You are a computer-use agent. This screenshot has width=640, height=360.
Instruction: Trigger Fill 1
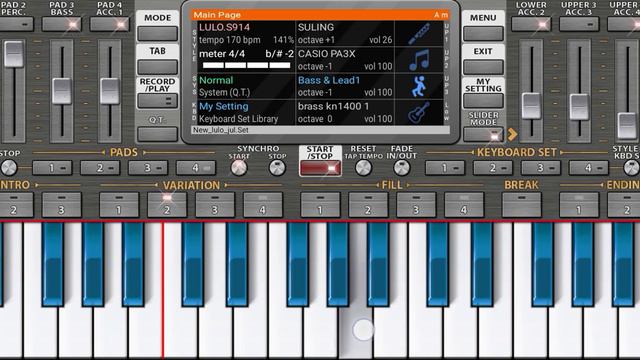pos(320,204)
